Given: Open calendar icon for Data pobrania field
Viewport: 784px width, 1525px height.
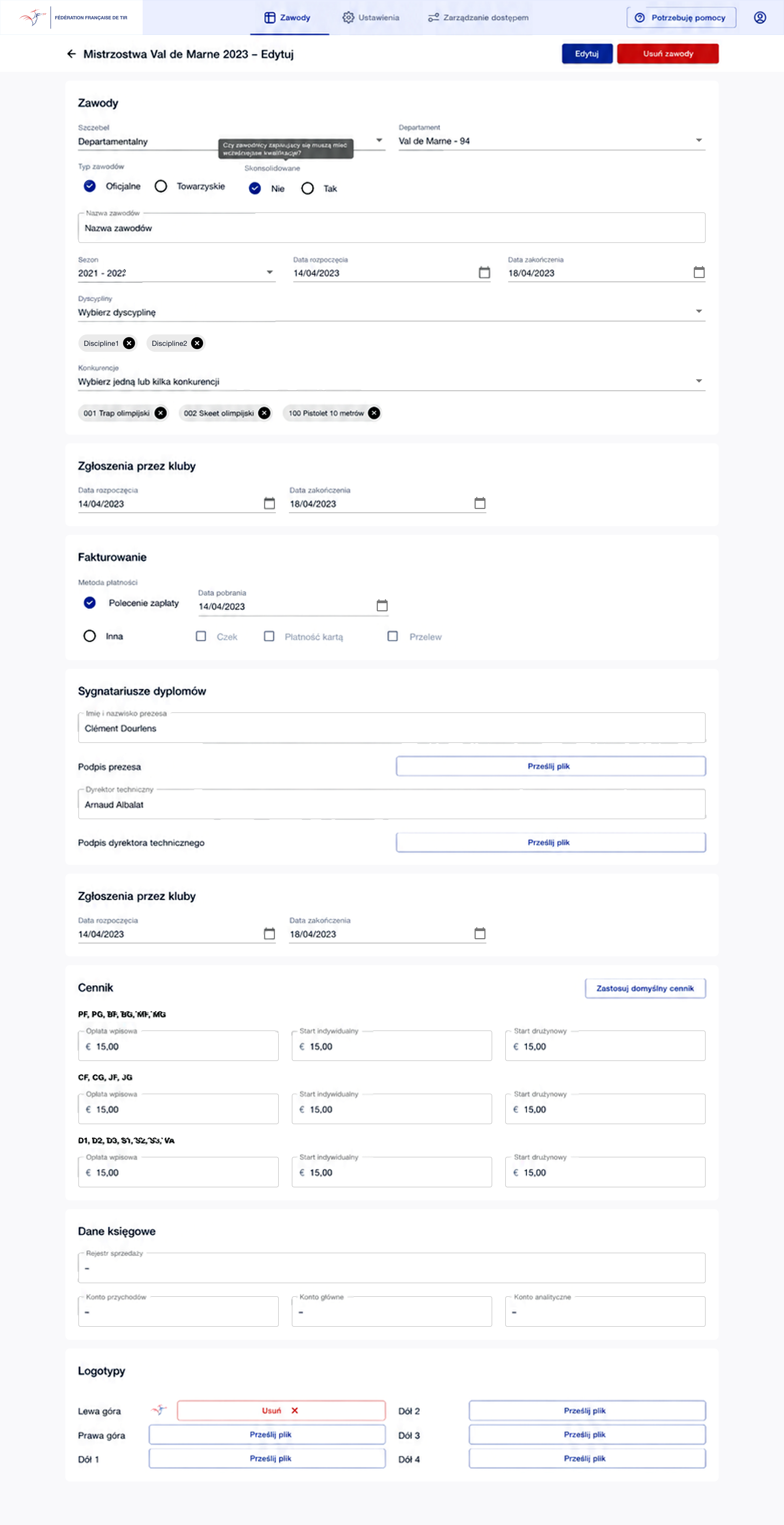Looking at the screenshot, I should 382,606.
